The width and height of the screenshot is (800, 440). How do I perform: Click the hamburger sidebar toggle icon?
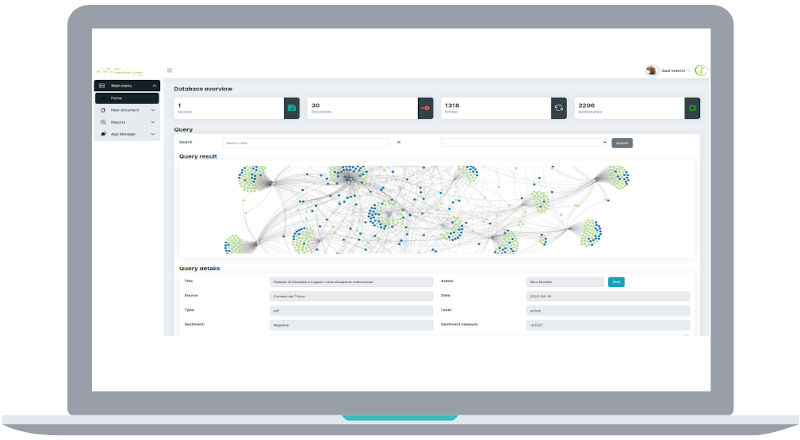pyautogui.click(x=169, y=70)
